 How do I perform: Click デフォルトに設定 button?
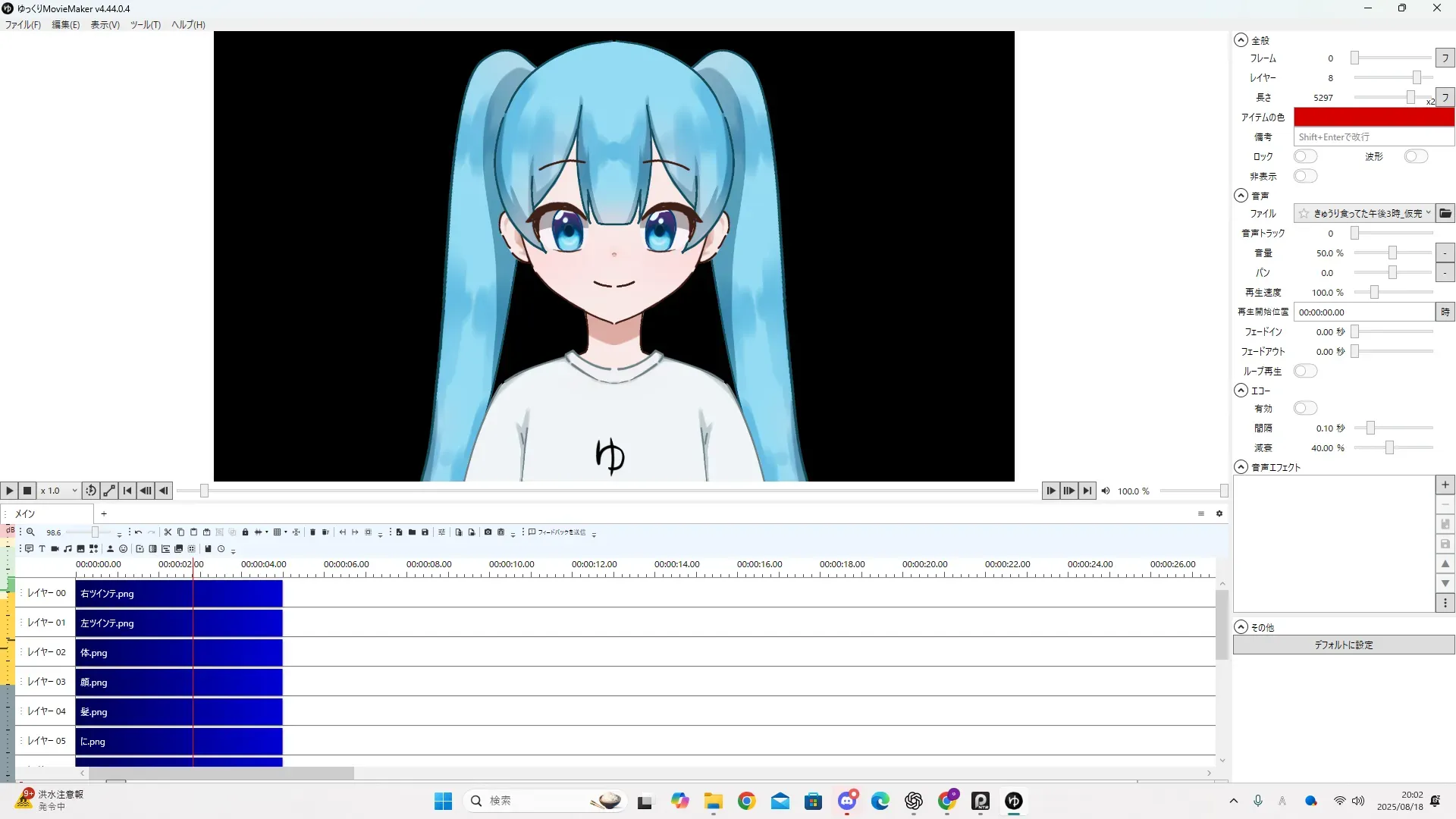[1343, 645]
